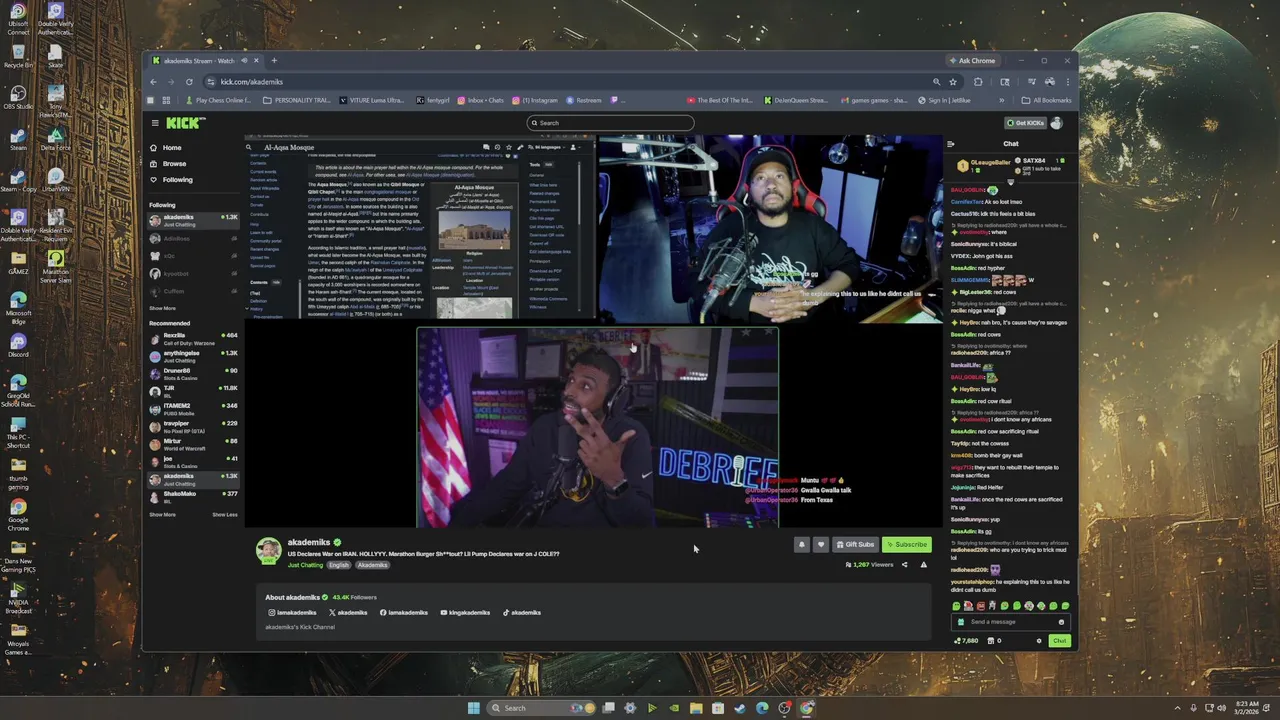Open TJR recommended channel
Viewport: 1280px width, 720px height.
193,391
